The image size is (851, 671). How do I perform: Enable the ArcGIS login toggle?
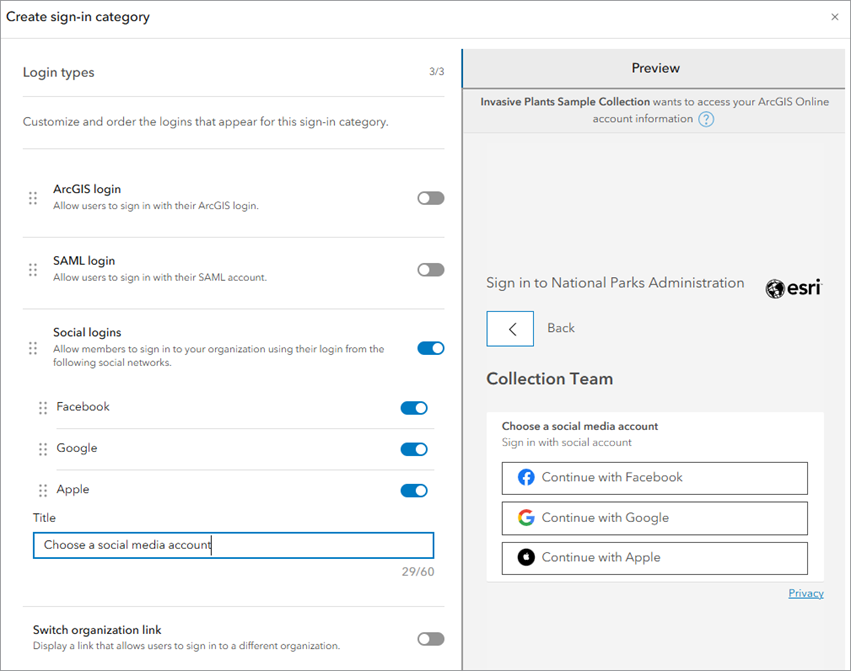tap(430, 198)
